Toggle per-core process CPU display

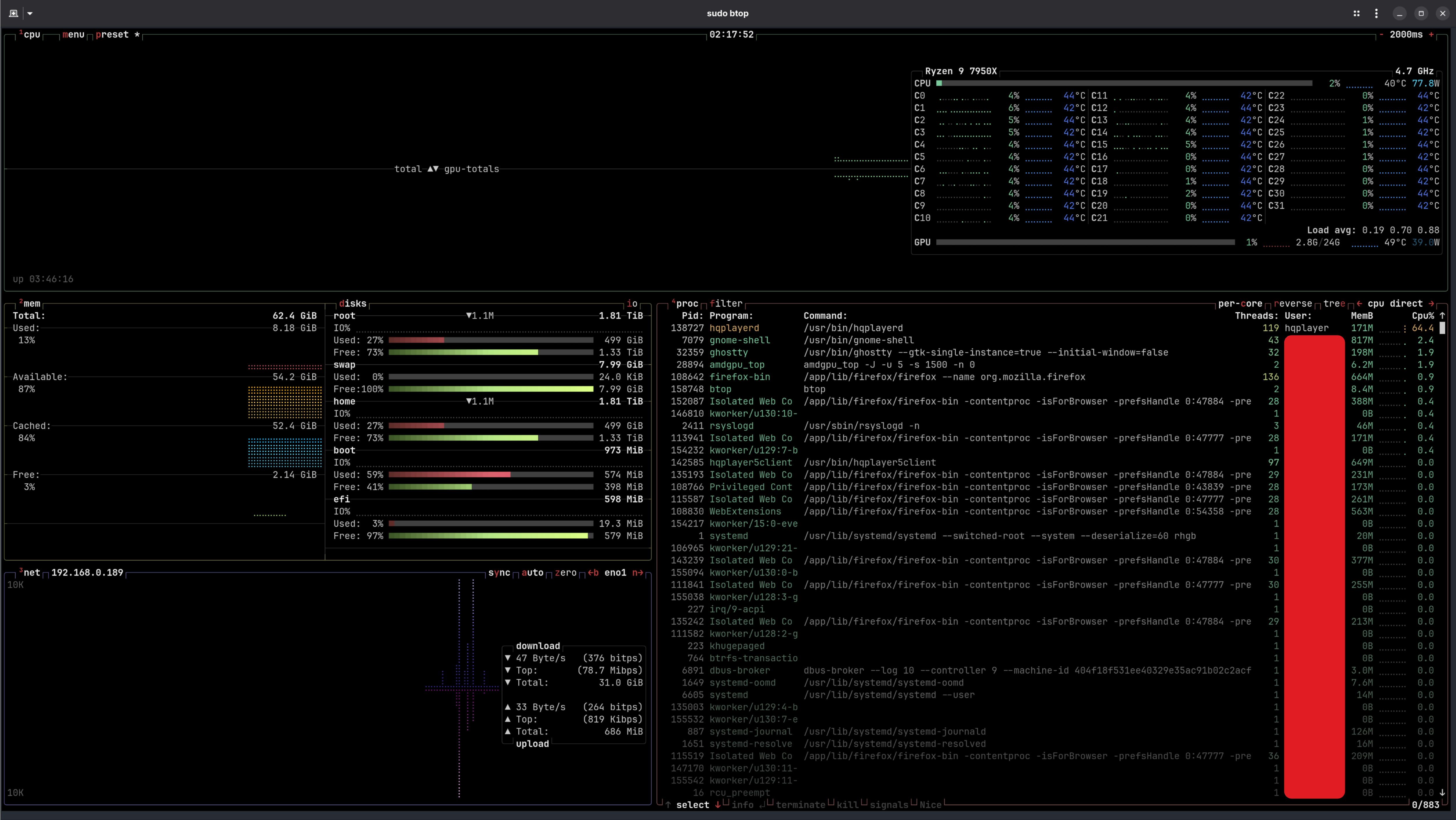tap(1239, 304)
